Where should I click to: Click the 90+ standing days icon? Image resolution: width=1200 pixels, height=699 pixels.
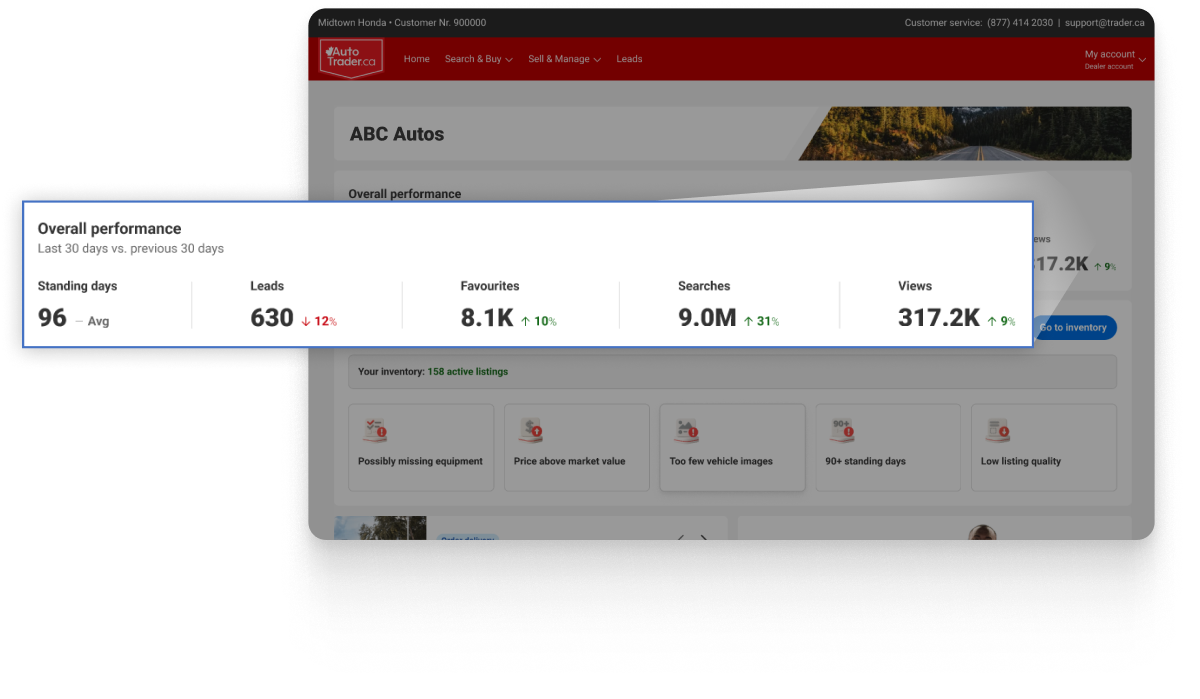842,431
